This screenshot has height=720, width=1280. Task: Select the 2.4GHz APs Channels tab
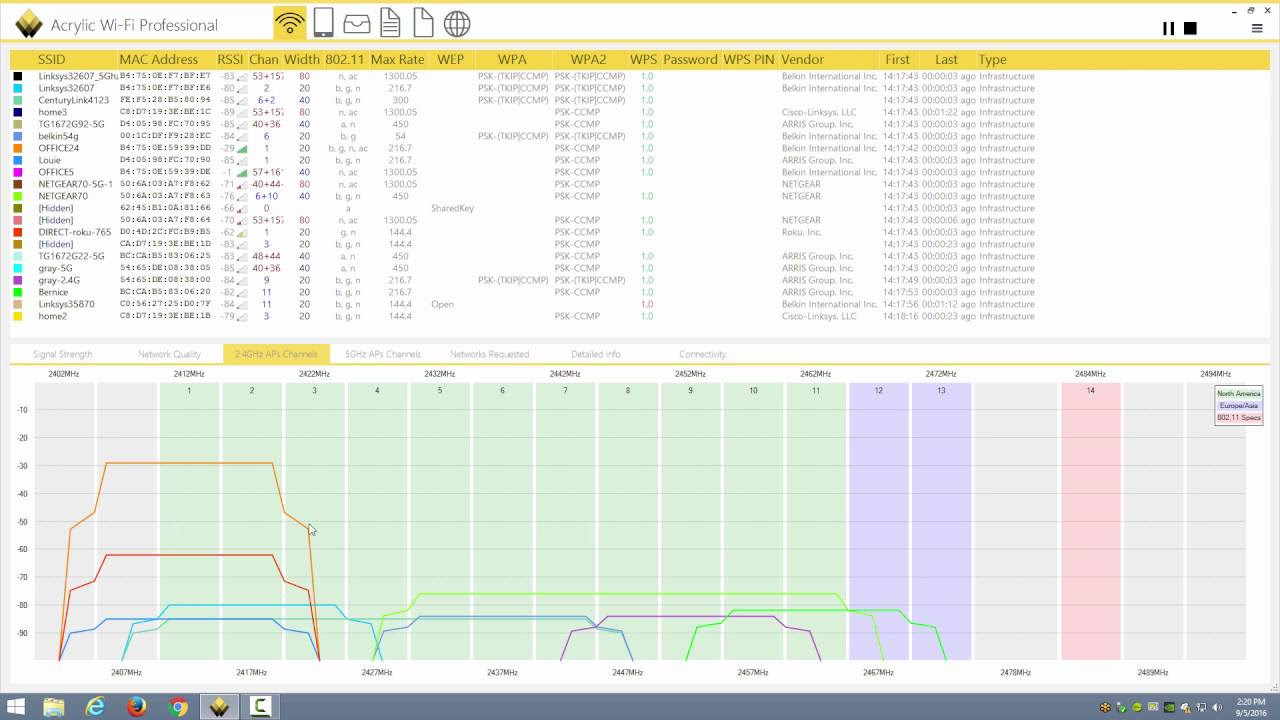(x=276, y=354)
